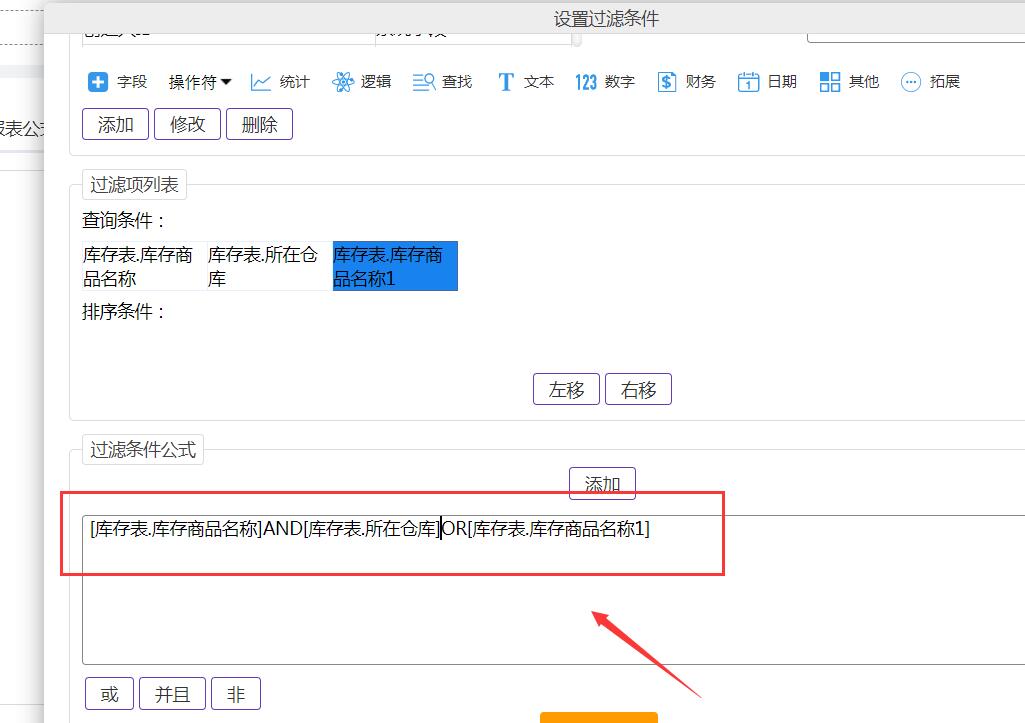1025x723 pixels.
Task: Insert OR with the 或 button
Action: tap(109, 694)
